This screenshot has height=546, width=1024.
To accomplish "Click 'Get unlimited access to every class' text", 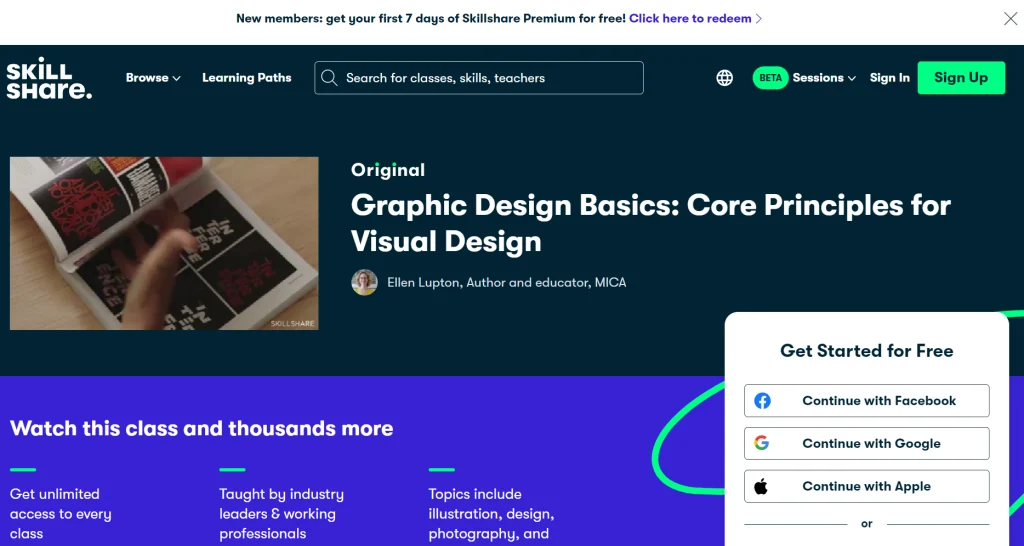I will 61,514.
